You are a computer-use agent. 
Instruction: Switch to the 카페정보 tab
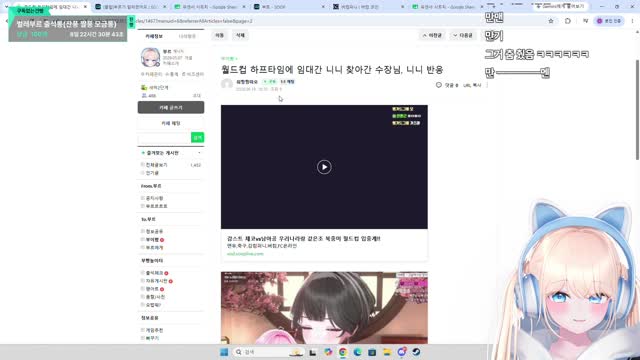tap(154, 36)
